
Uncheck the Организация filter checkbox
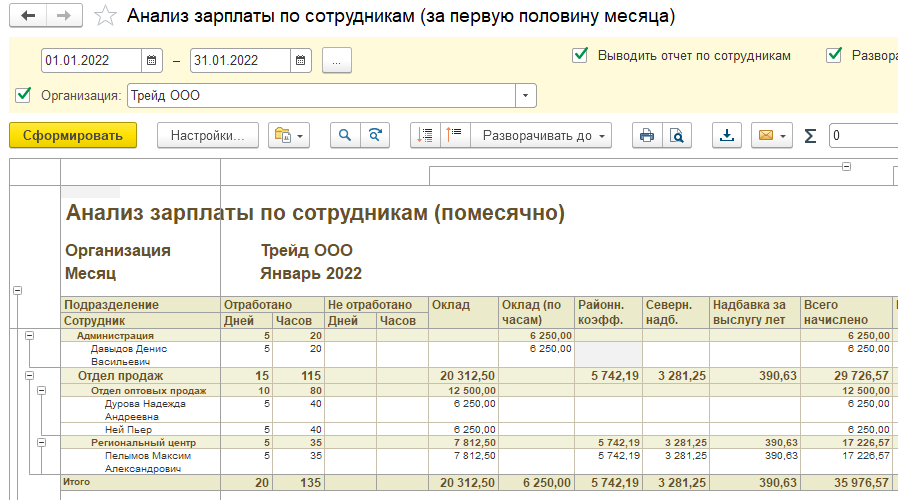[x=24, y=95]
